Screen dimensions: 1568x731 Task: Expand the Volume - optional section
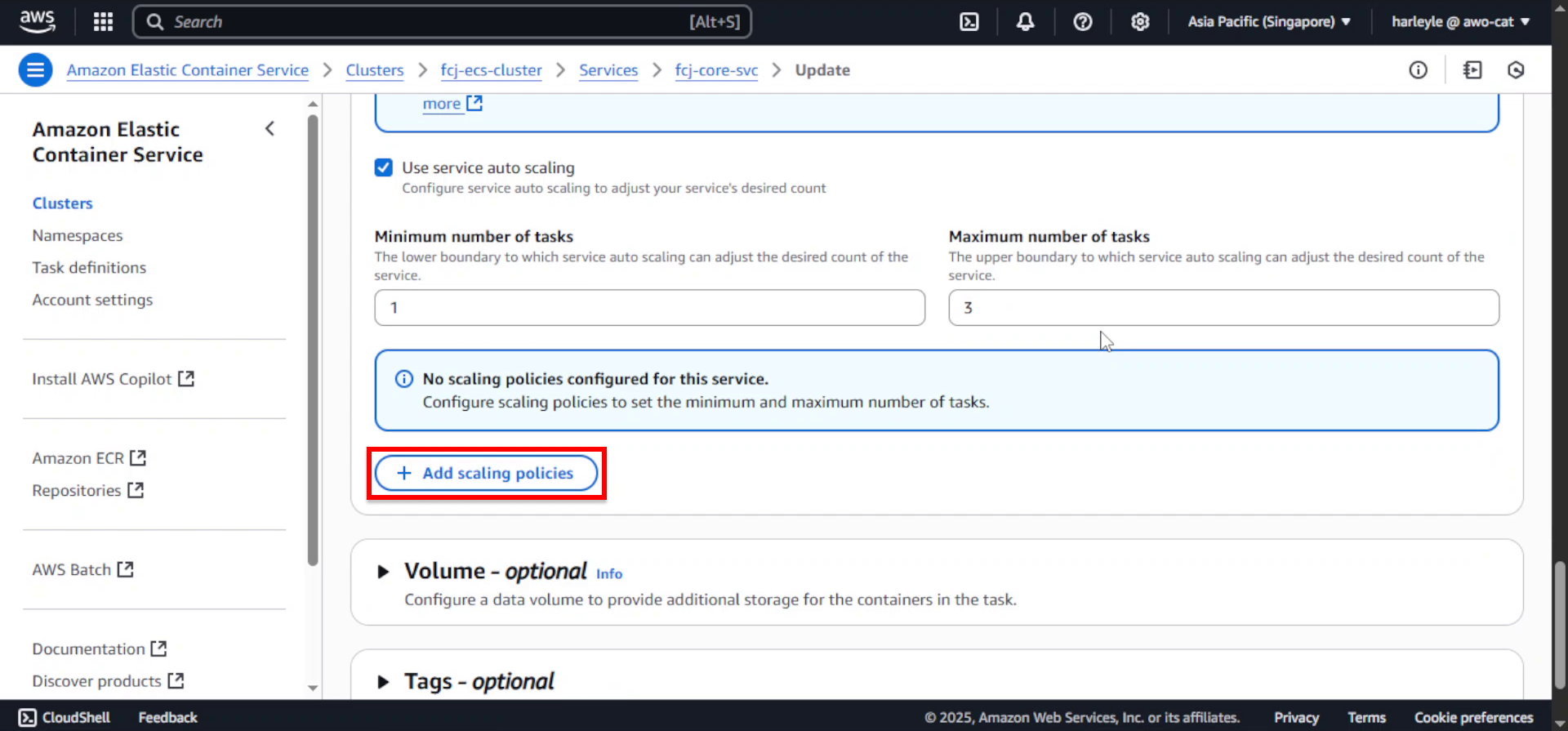tap(382, 572)
